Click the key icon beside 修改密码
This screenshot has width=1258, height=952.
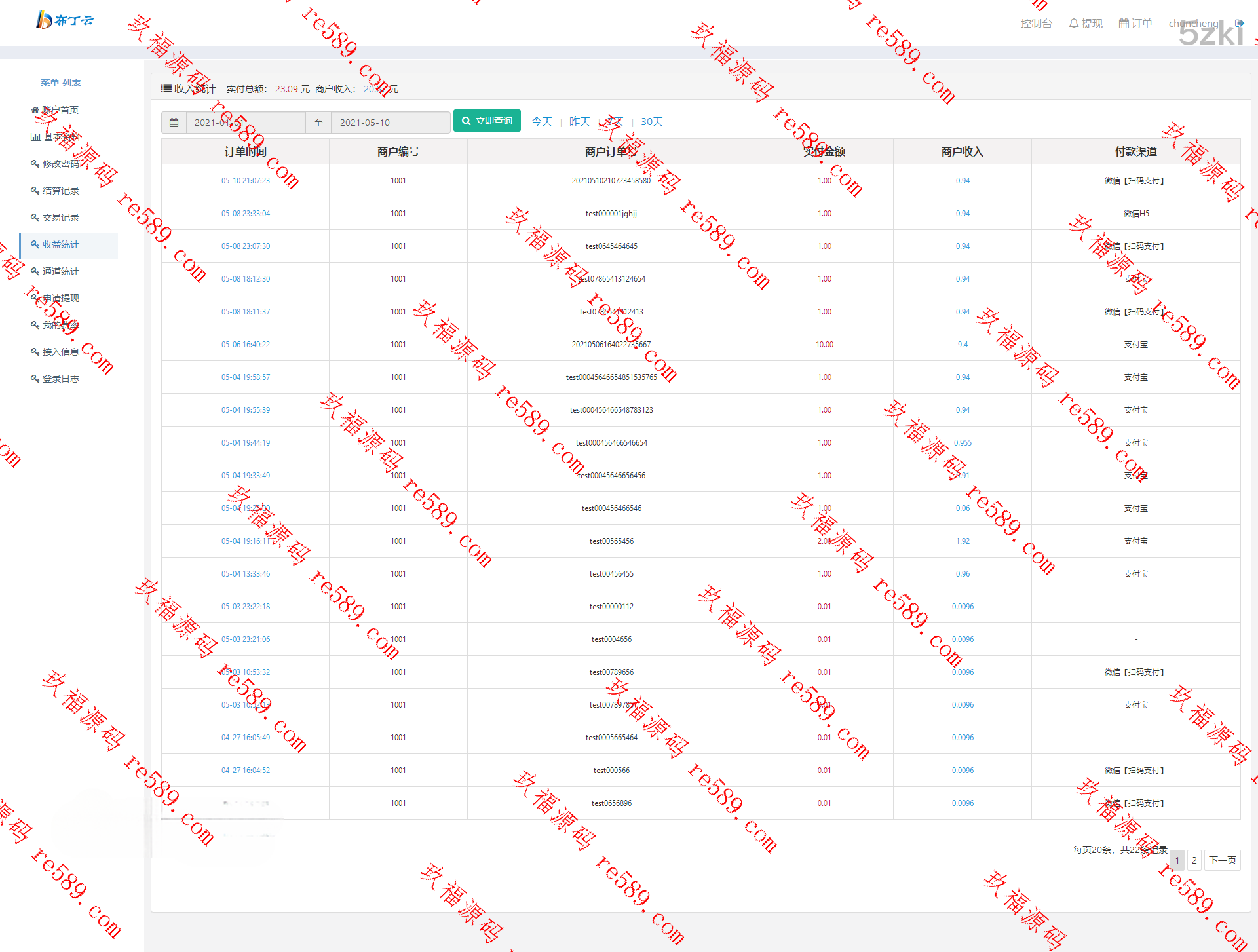point(35,164)
